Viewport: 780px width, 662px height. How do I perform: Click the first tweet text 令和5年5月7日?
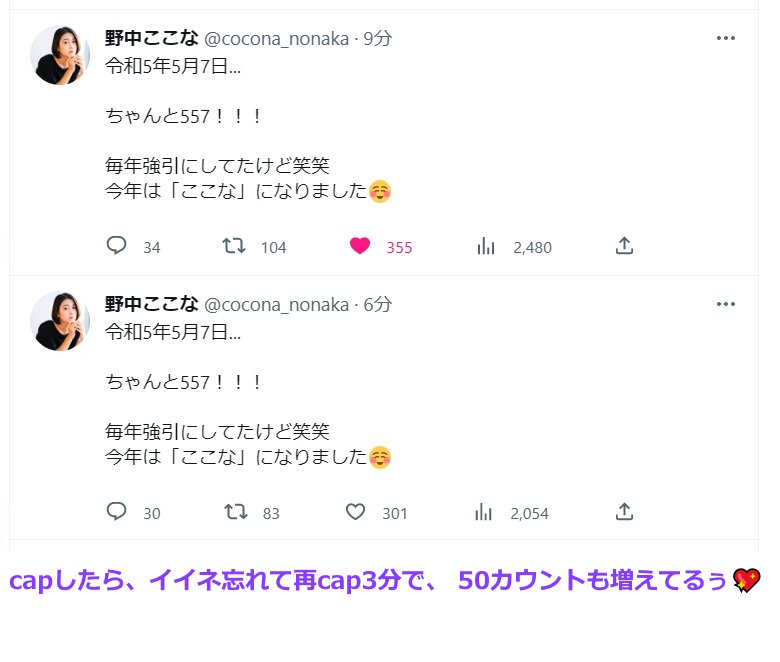pos(173,66)
